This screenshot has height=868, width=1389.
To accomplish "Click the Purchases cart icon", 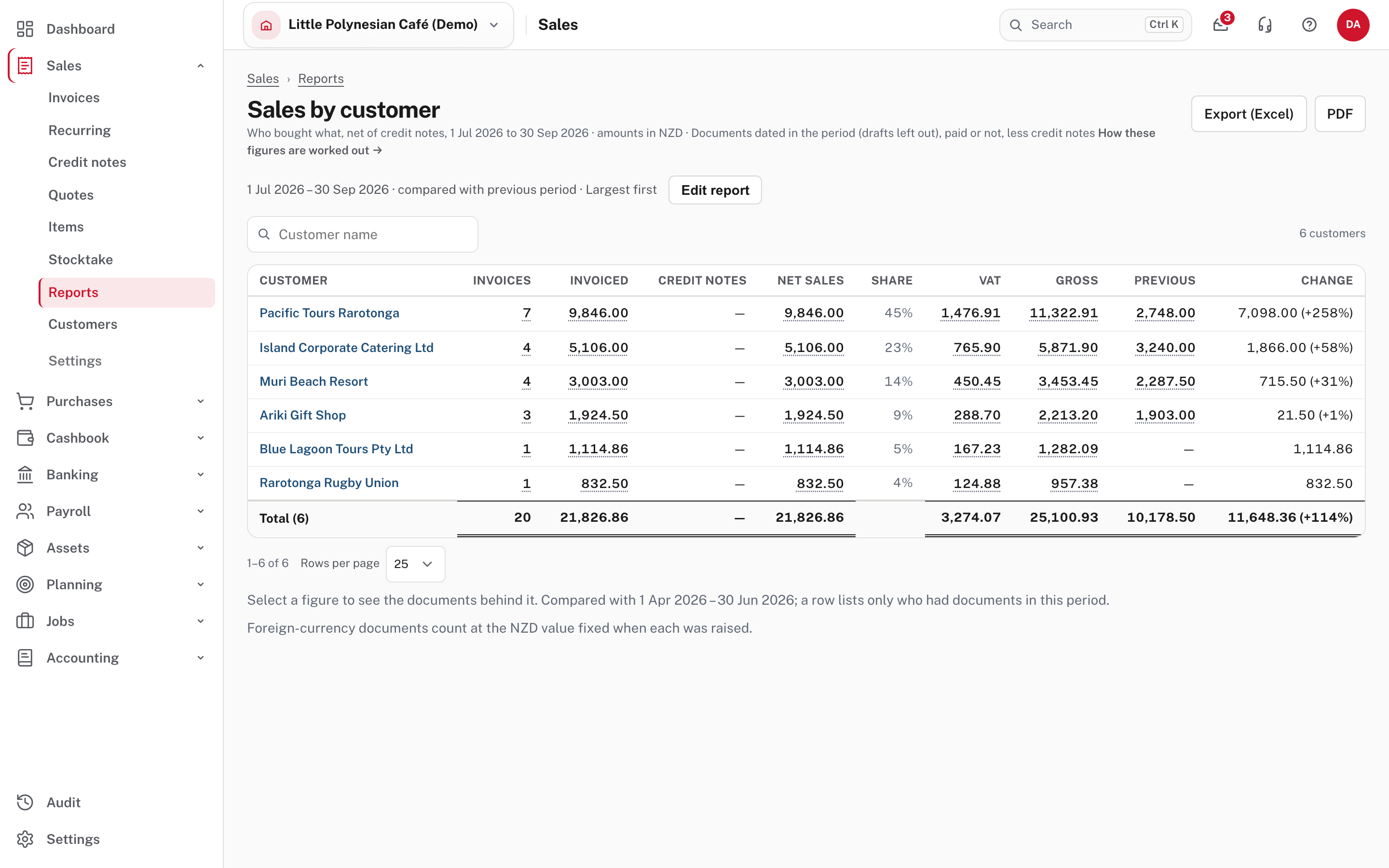I will 25,401.
